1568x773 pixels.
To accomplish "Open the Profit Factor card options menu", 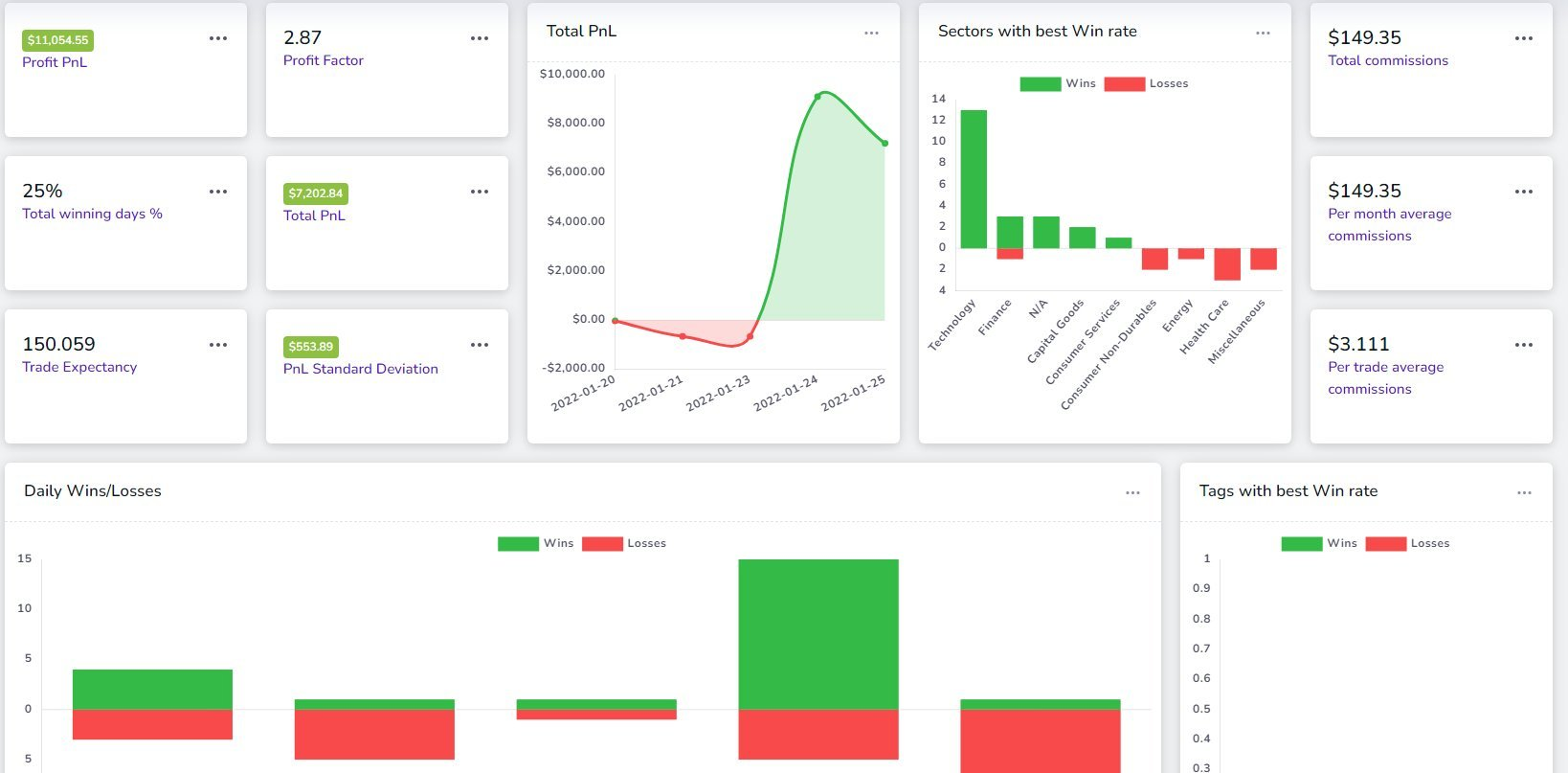I will tap(480, 38).
